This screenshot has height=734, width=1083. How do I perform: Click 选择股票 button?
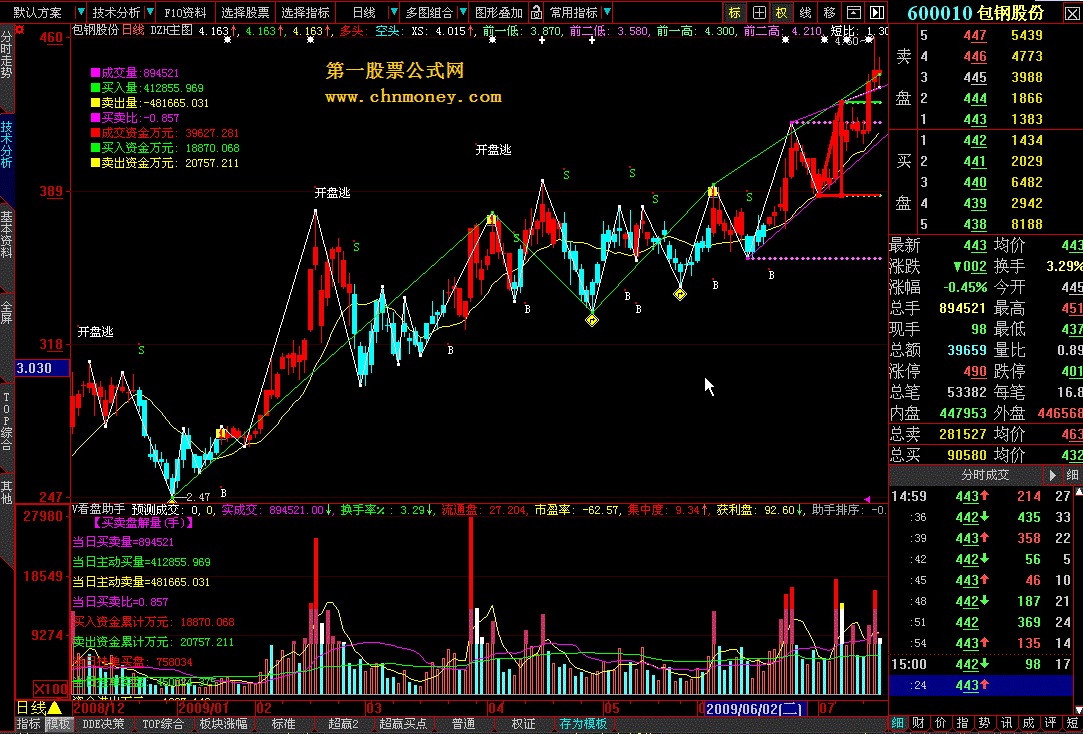(x=245, y=12)
